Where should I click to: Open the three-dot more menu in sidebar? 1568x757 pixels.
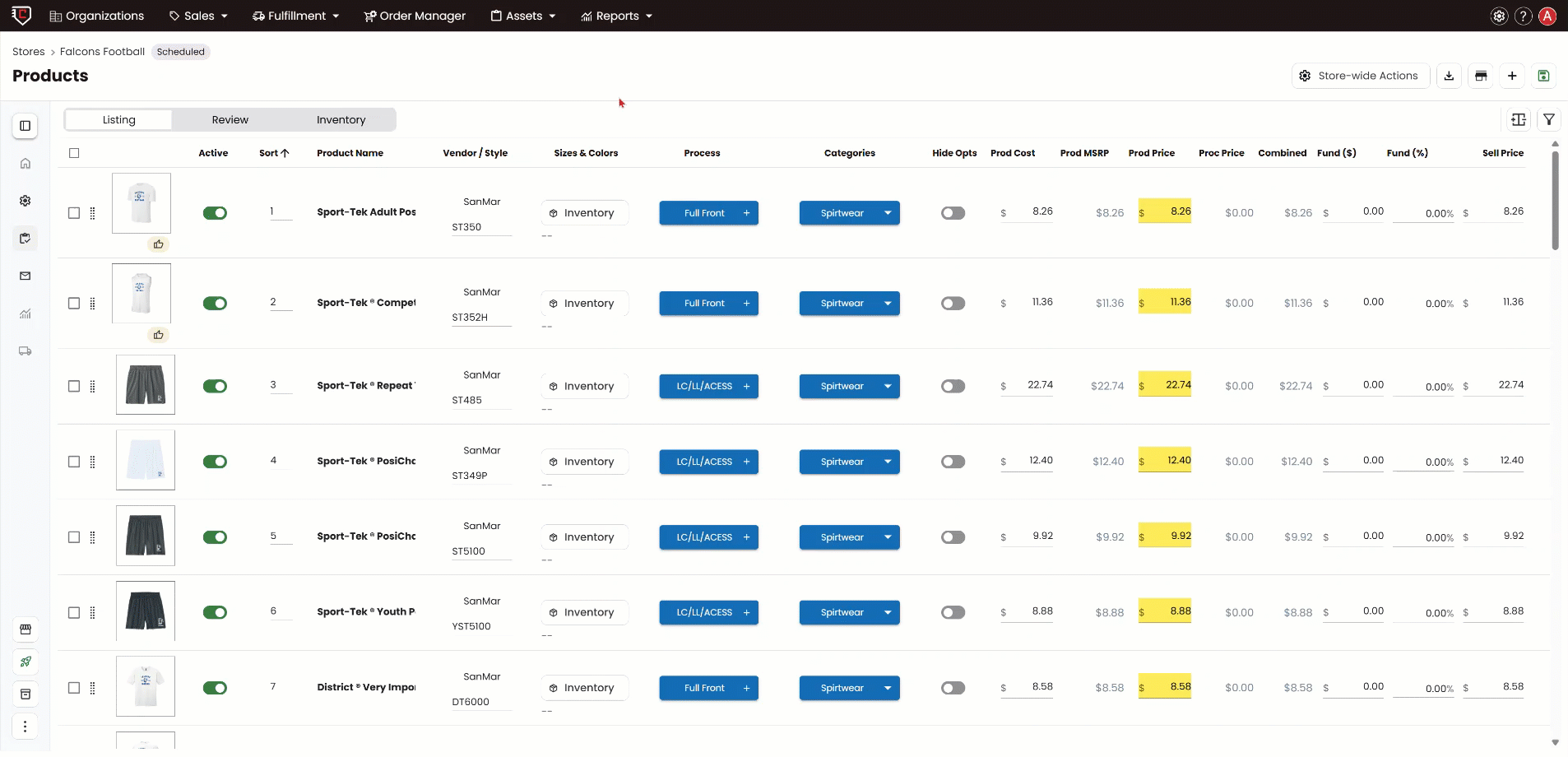coord(26,727)
